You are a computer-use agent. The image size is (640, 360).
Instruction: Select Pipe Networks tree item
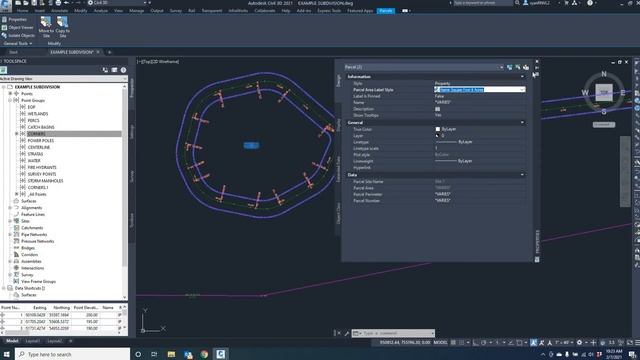pyautogui.click(x=34, y=235)
